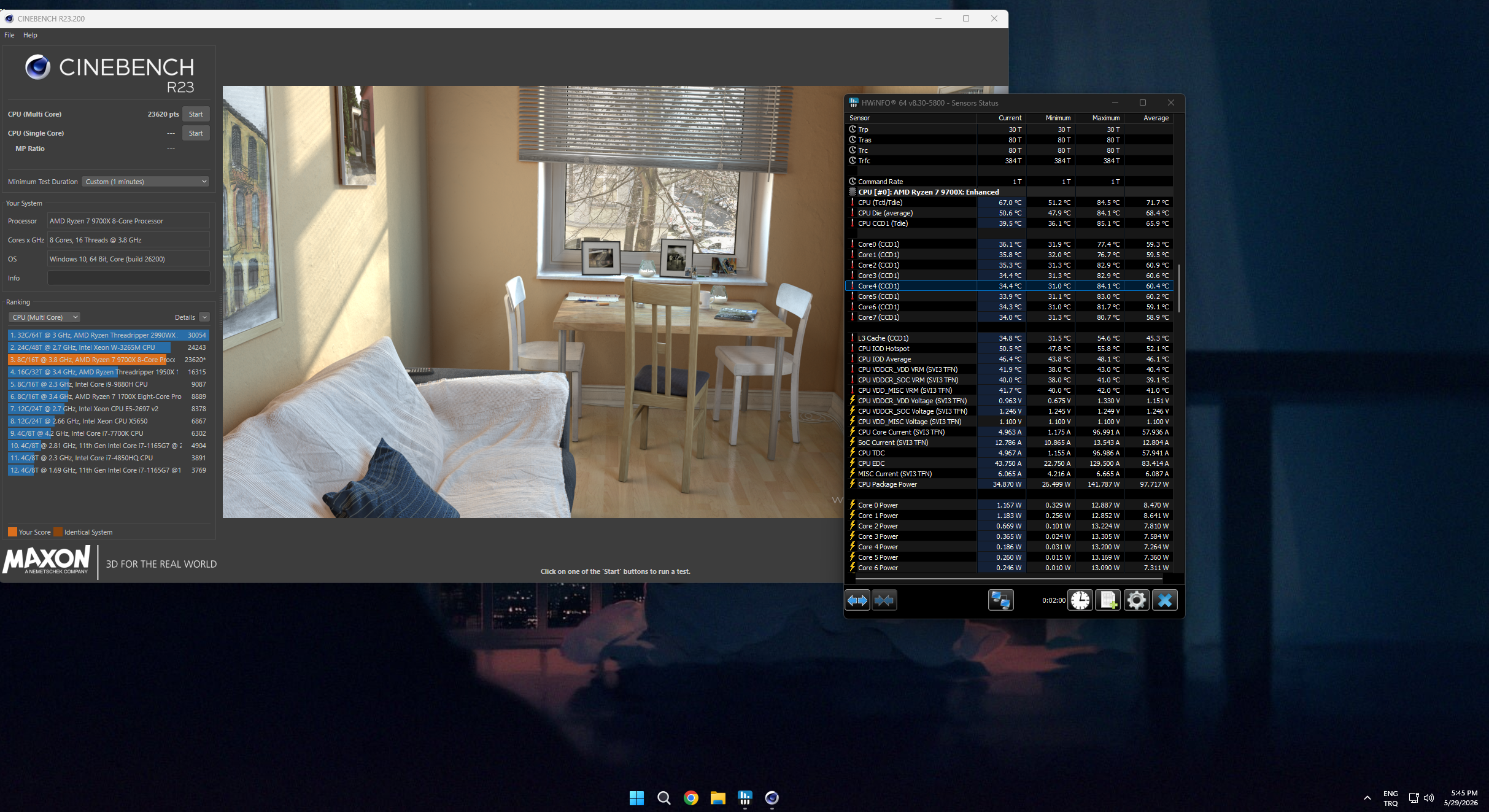Select ranking entry Intel Xeon W-3265M
This screenshot has height=812, width=1489.
pos(109,347)
